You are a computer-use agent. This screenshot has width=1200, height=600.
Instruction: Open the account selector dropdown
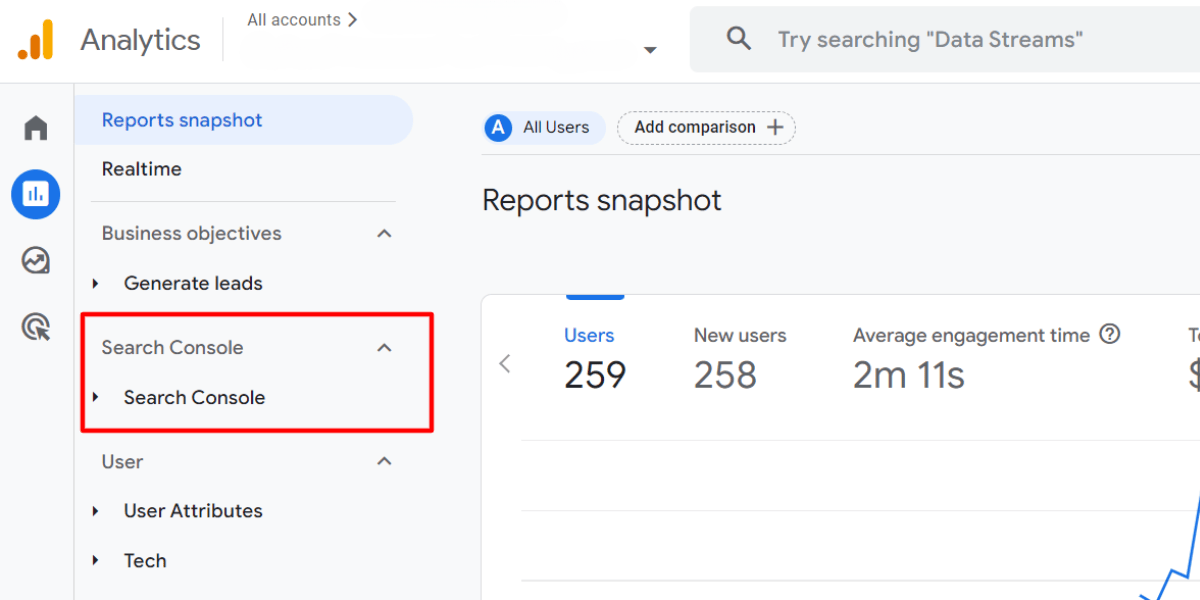[x=650, y=49]
